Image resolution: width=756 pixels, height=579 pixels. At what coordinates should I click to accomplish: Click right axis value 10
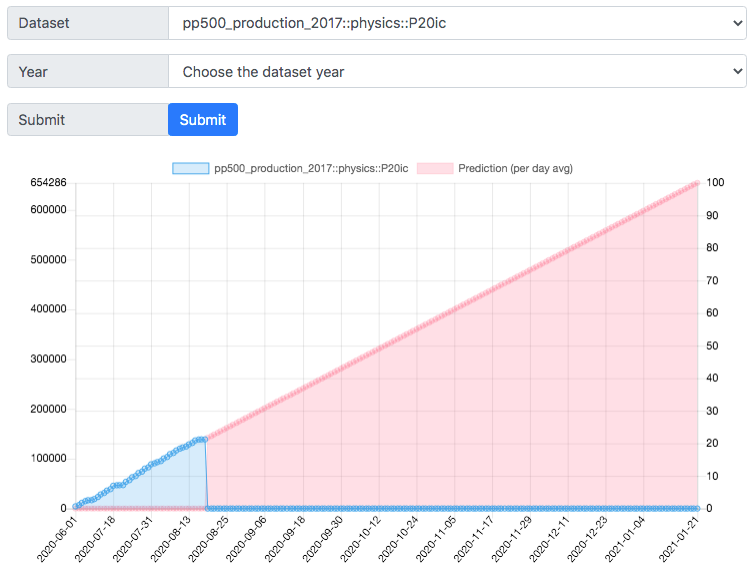tap(712, 476)
